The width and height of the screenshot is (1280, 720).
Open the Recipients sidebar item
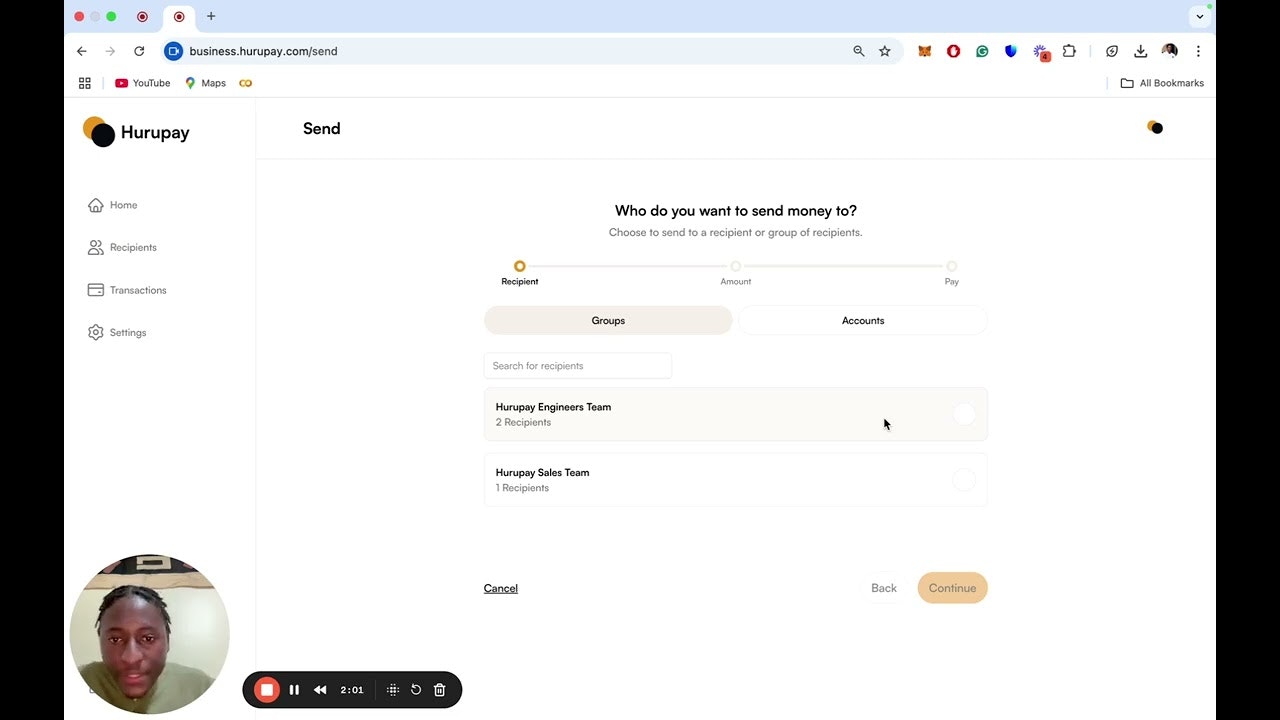[x=122, y=247]
